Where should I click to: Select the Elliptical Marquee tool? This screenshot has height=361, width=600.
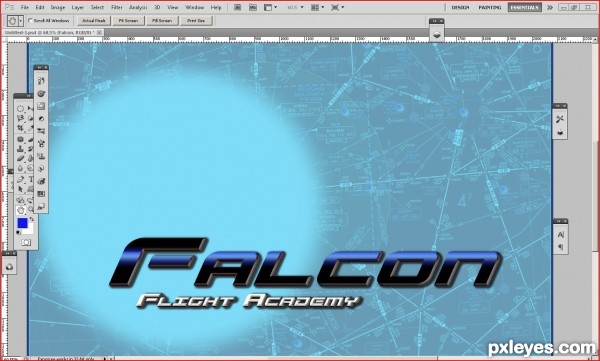click(x=20, y=109)
